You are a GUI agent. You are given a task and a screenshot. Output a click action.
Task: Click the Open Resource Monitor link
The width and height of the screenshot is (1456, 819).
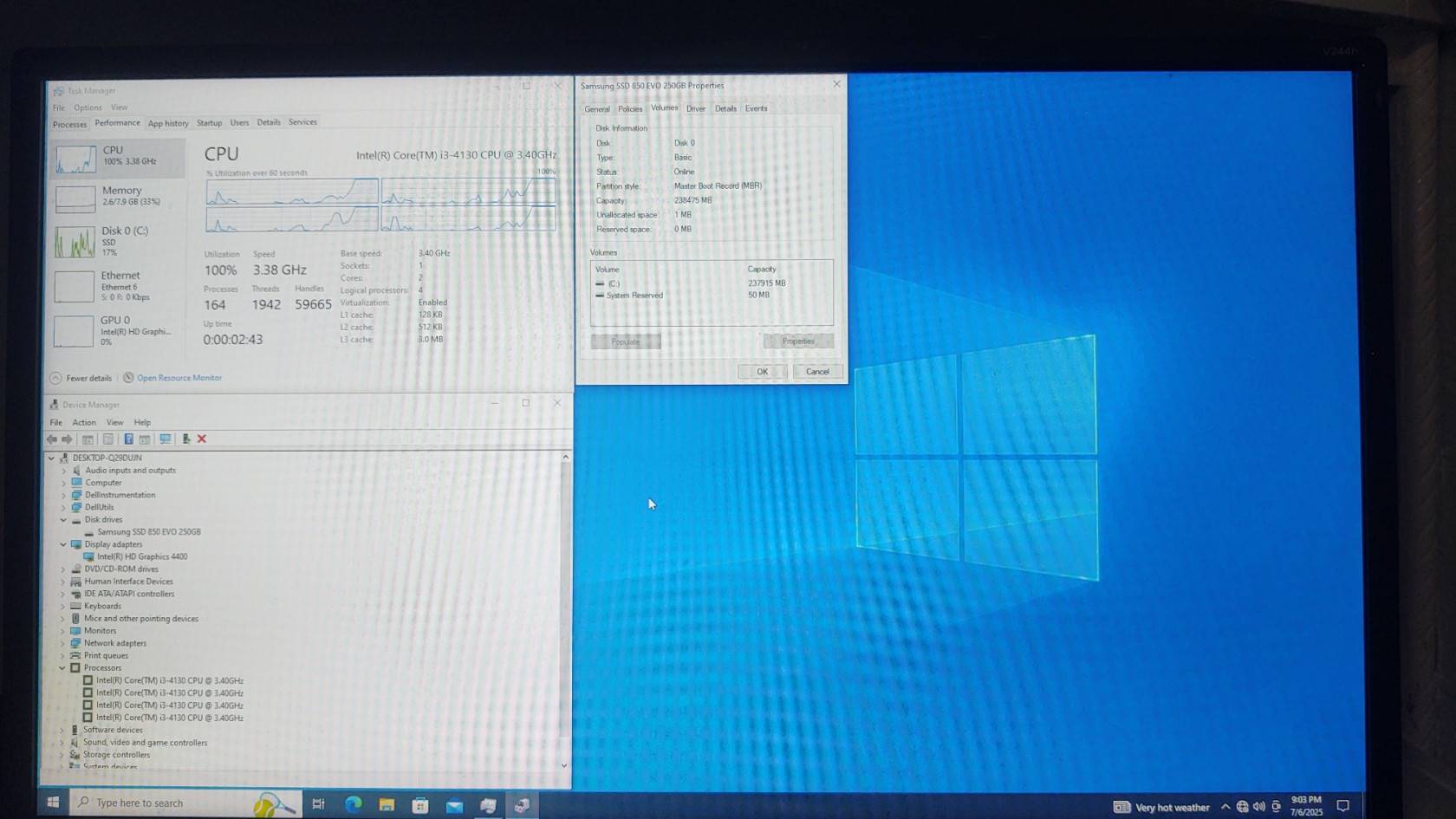(179, 378)
